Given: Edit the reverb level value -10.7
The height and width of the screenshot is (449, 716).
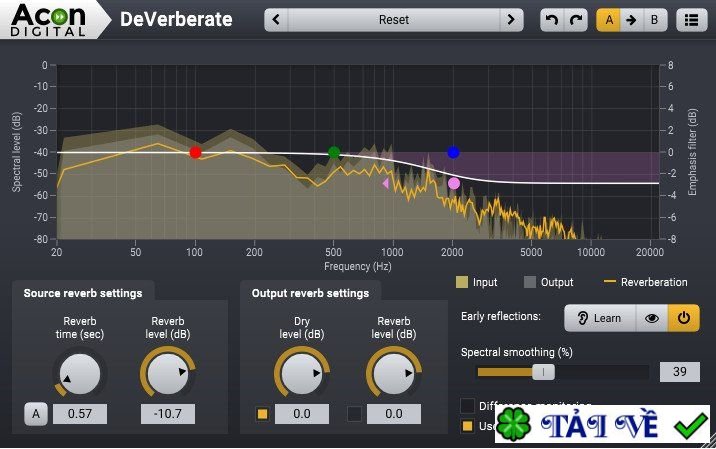Looking at the screenshot, I should 168,414.
